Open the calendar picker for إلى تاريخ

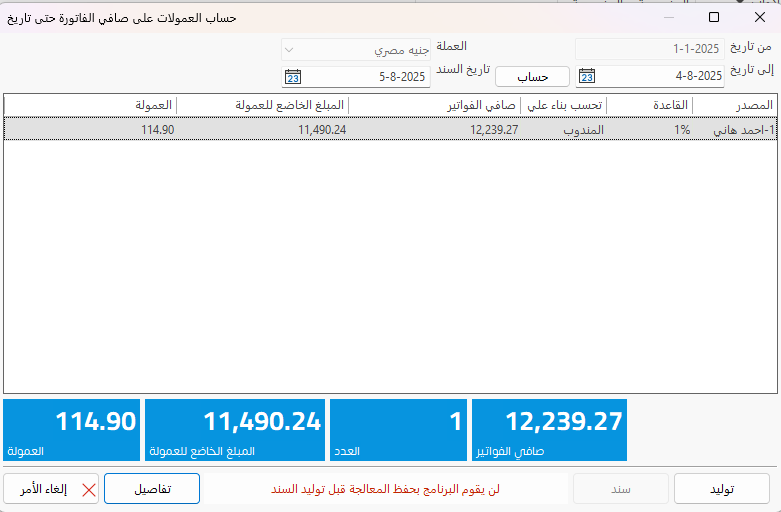(x=587, y=76)
